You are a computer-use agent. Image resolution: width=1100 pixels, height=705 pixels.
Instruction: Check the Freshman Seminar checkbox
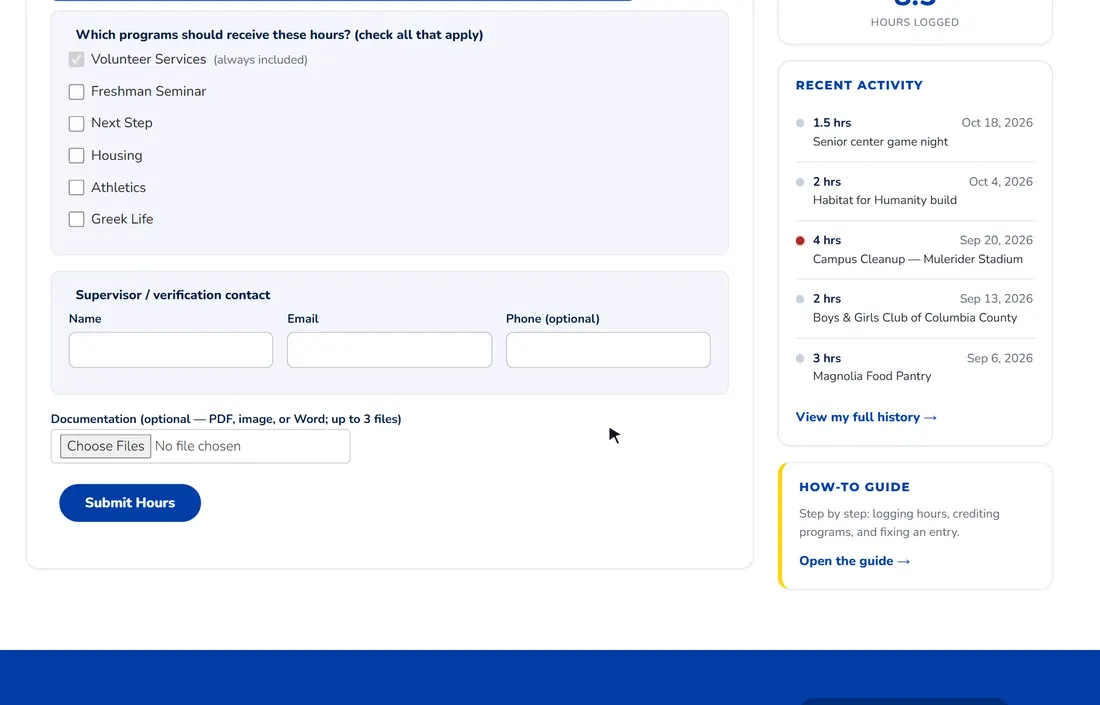click(76, 92)
